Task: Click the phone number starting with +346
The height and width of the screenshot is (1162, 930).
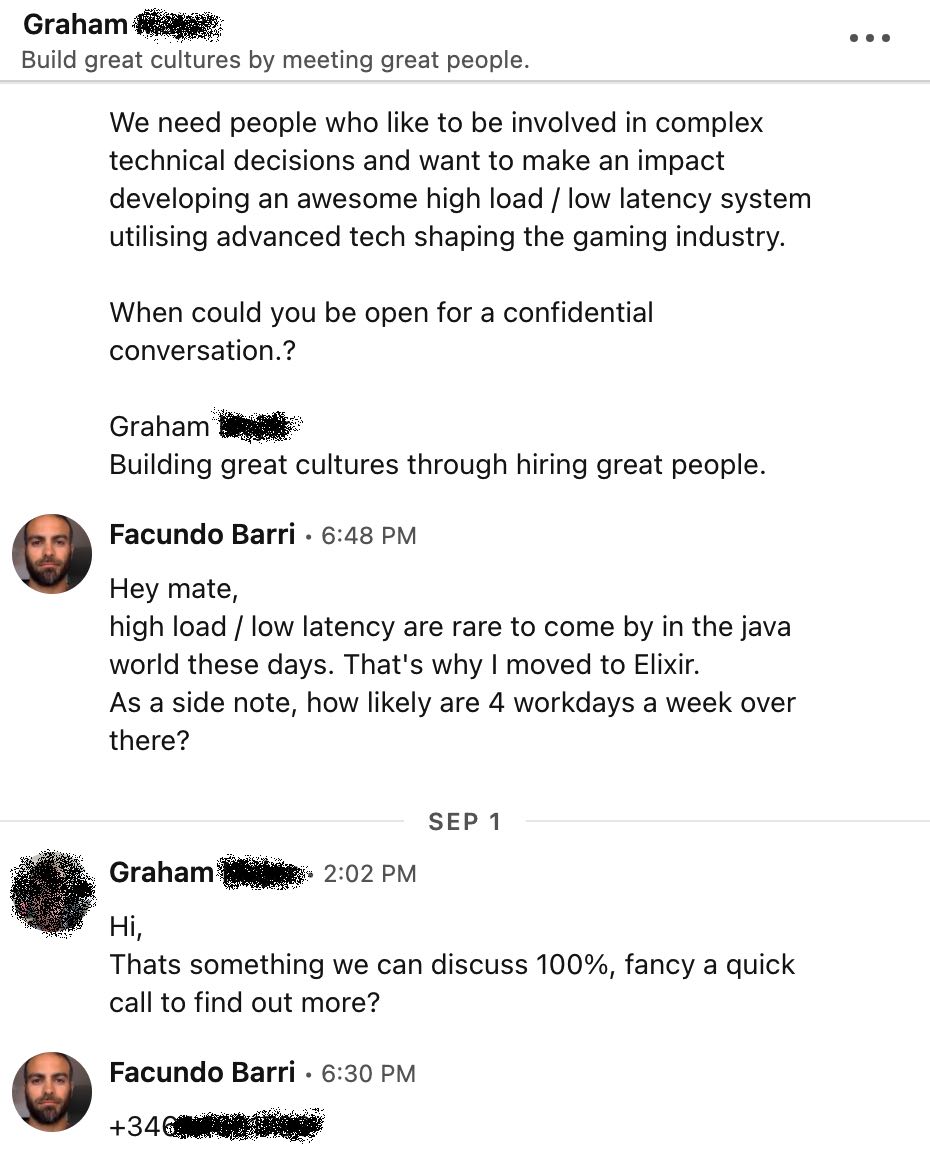Action: pyautogui.click(x=216, y=1127)
